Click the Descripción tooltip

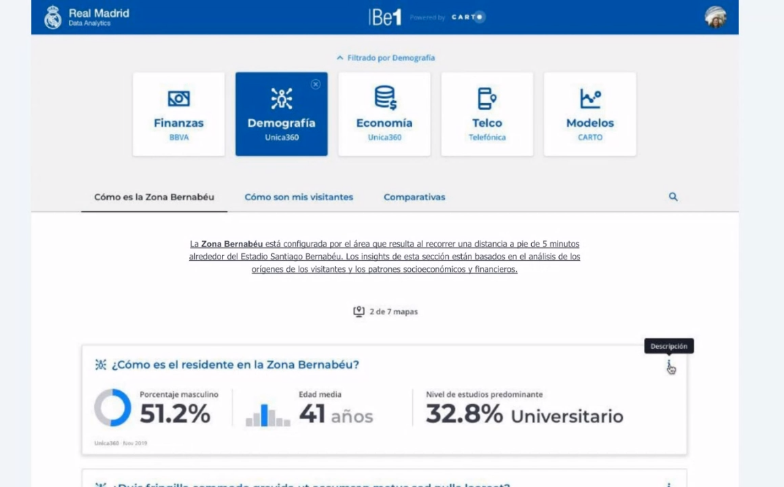coord(668,346)
